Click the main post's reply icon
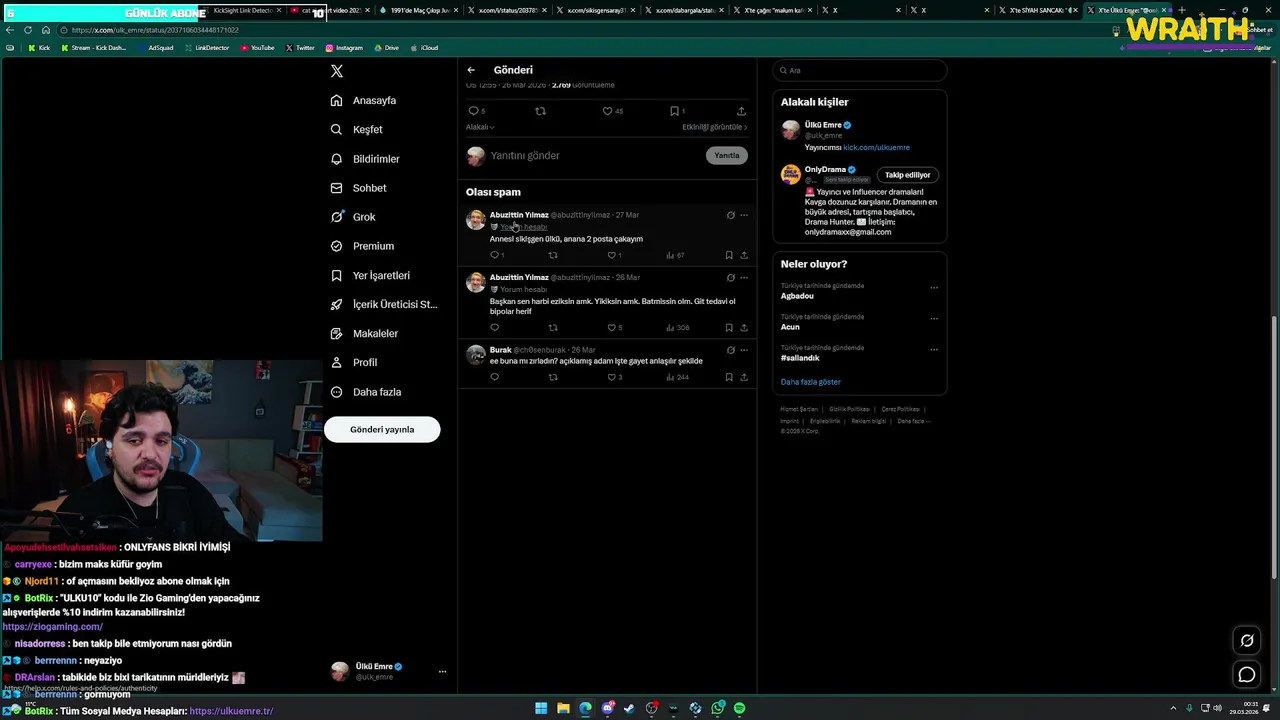Viewport: 1280px width, 720px height. pyautogui.click(x=474, y=111)
